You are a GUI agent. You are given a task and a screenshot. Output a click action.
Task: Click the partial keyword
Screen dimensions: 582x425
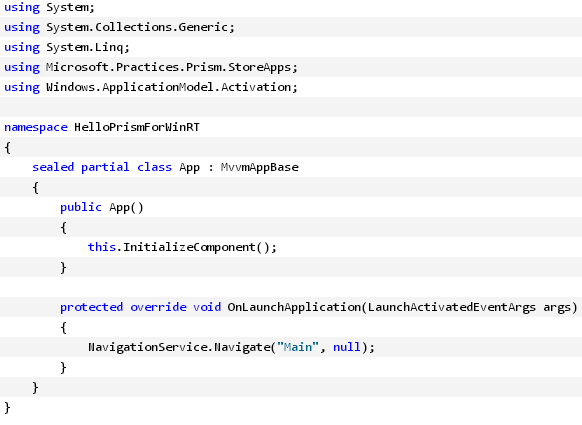click(105, 167)
